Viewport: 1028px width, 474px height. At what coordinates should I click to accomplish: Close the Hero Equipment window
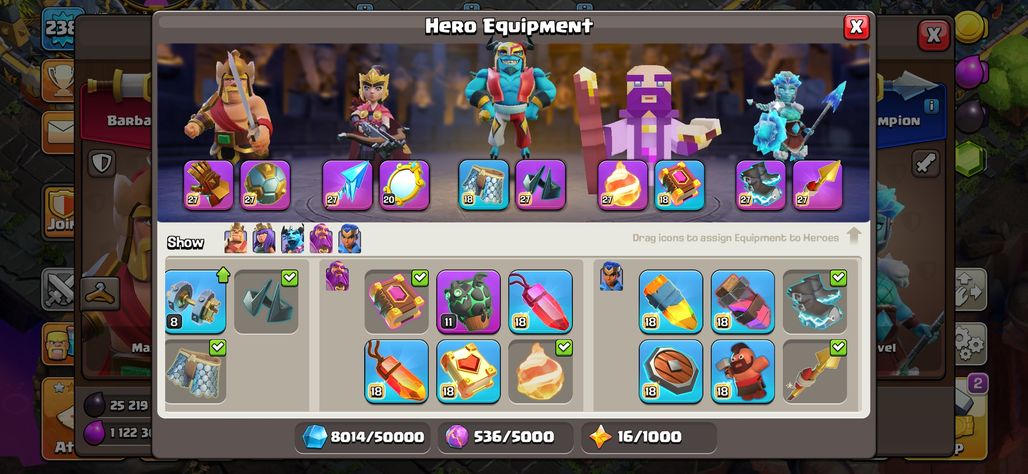coord(856,27)
